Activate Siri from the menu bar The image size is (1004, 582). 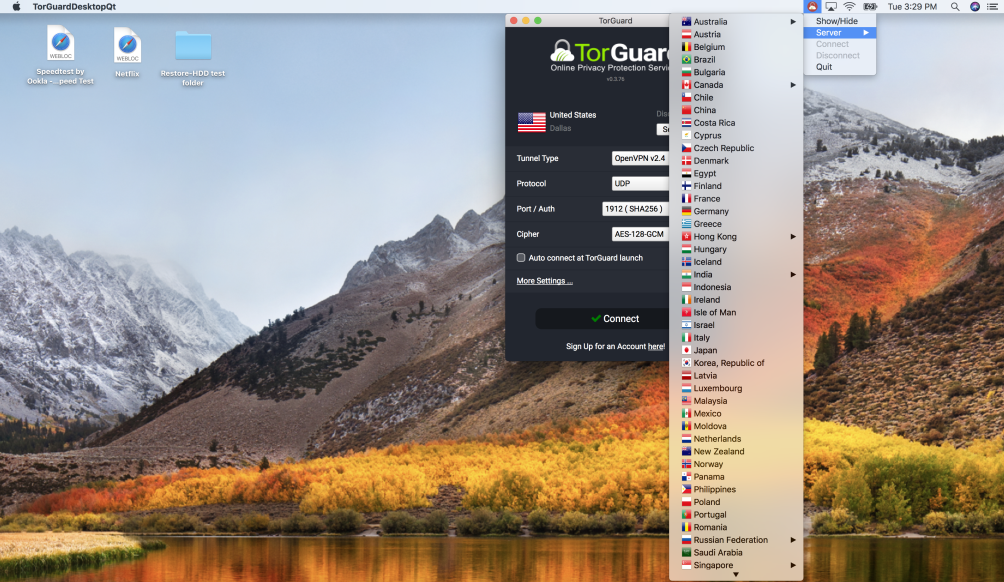pos(974,6)
